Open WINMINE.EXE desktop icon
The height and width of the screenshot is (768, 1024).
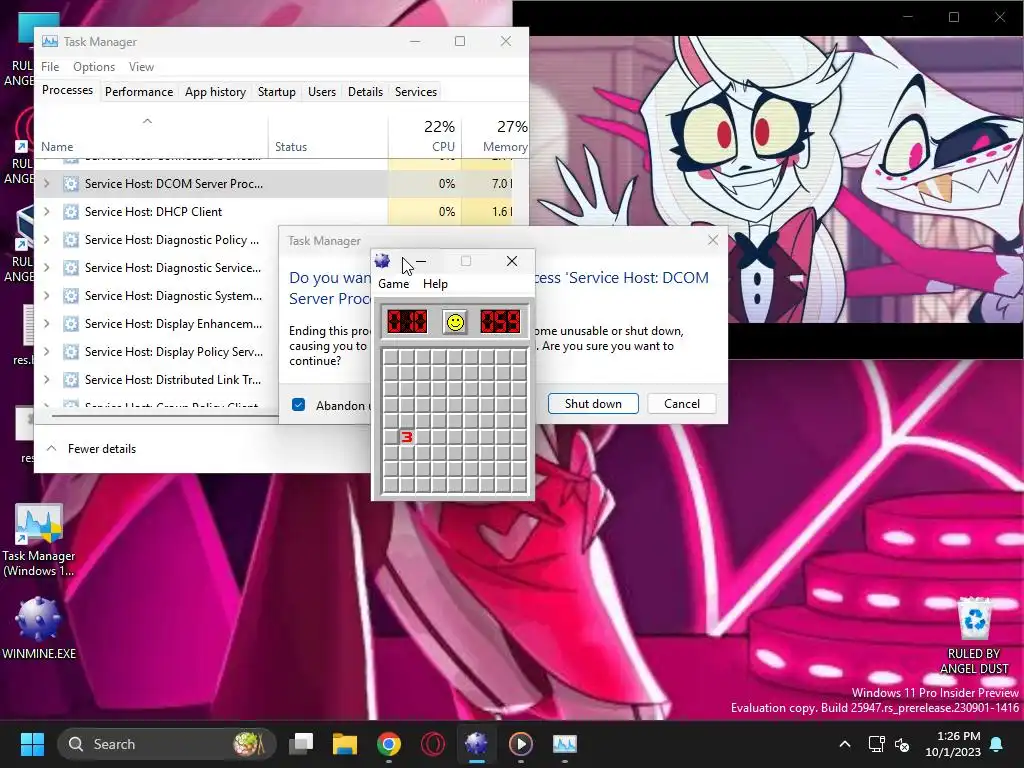pos(39,628)
